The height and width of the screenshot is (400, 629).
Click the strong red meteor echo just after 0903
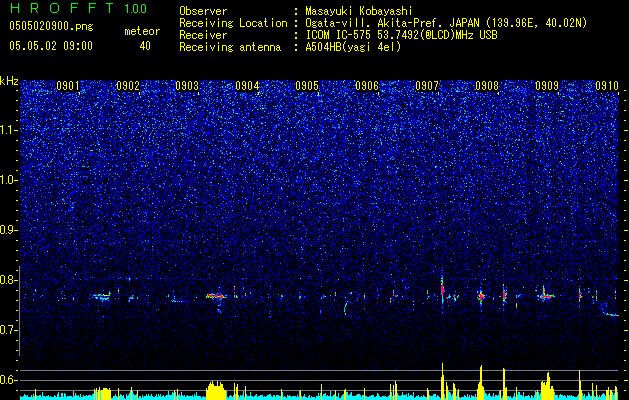pos(216,296)
